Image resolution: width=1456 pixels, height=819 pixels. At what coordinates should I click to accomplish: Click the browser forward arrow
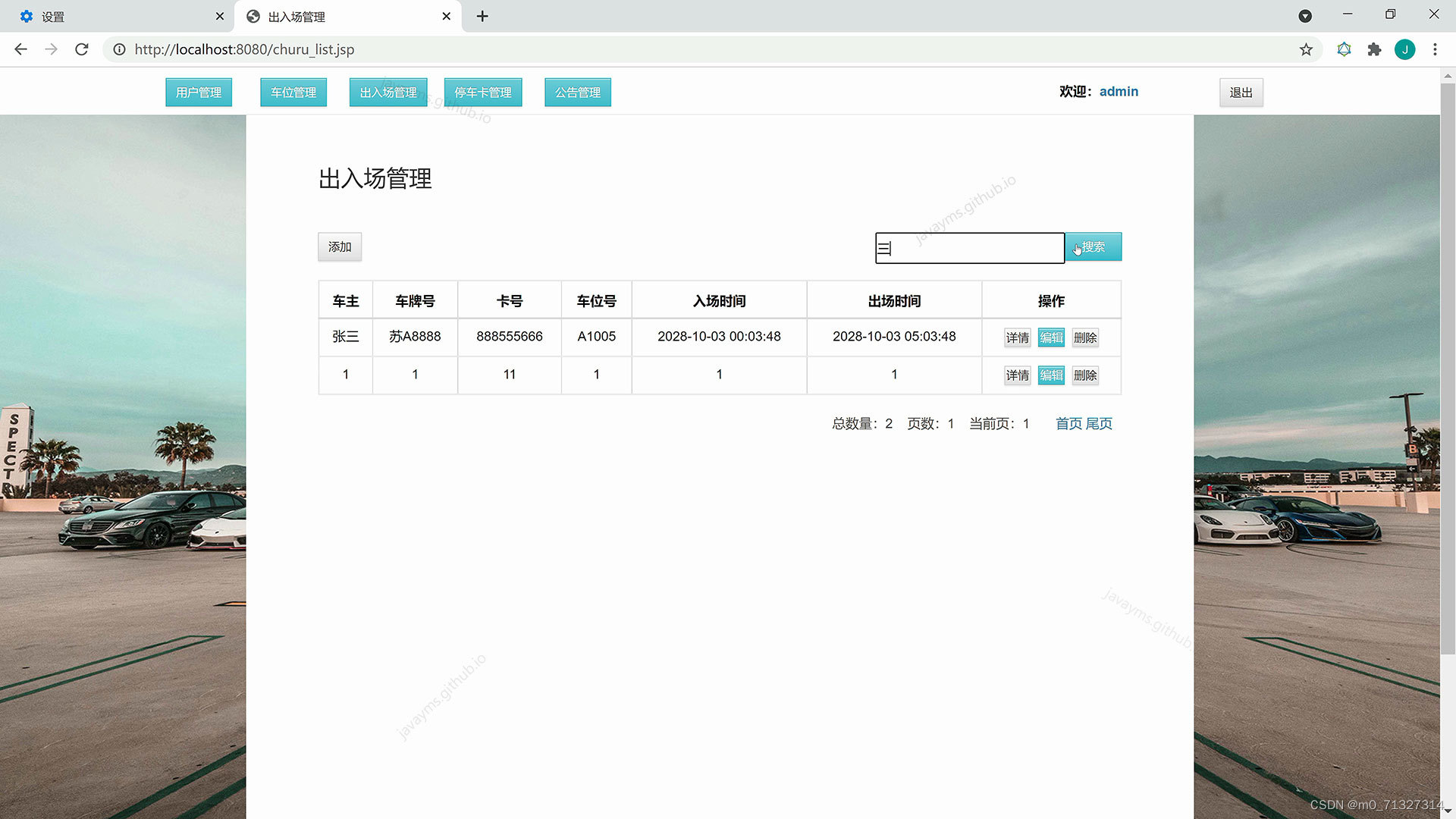tap(51, 49)
